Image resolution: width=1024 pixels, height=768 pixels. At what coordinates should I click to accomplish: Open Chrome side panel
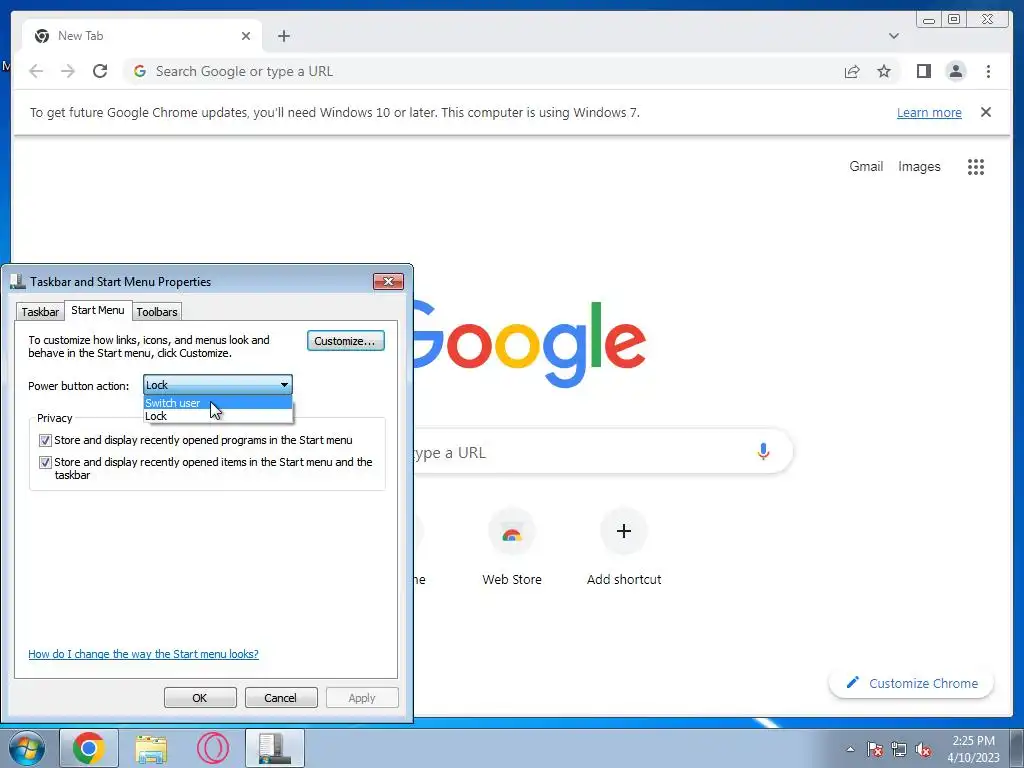click(x=923, y=71)
